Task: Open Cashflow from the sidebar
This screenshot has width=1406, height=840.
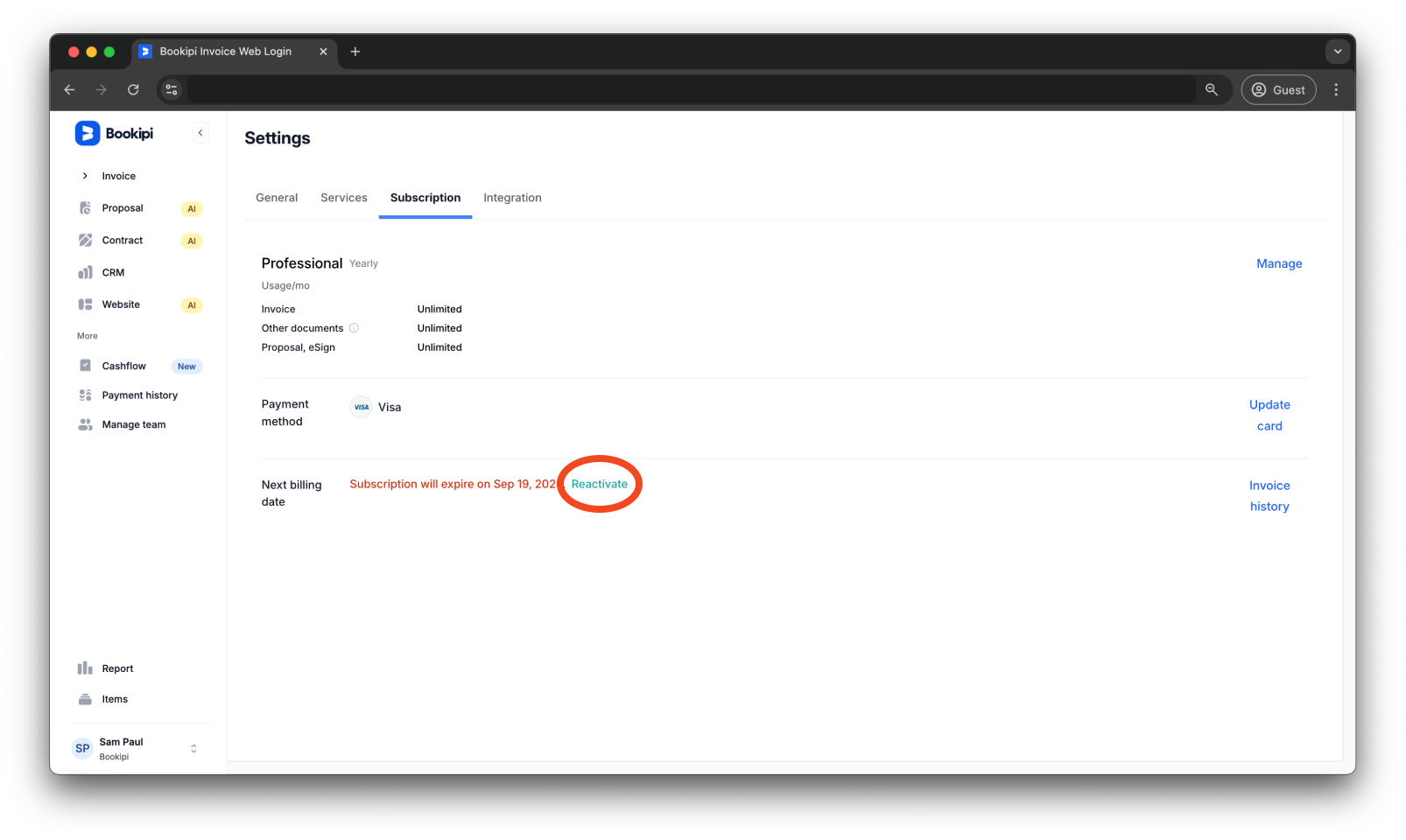Action: tap(85, 365)
